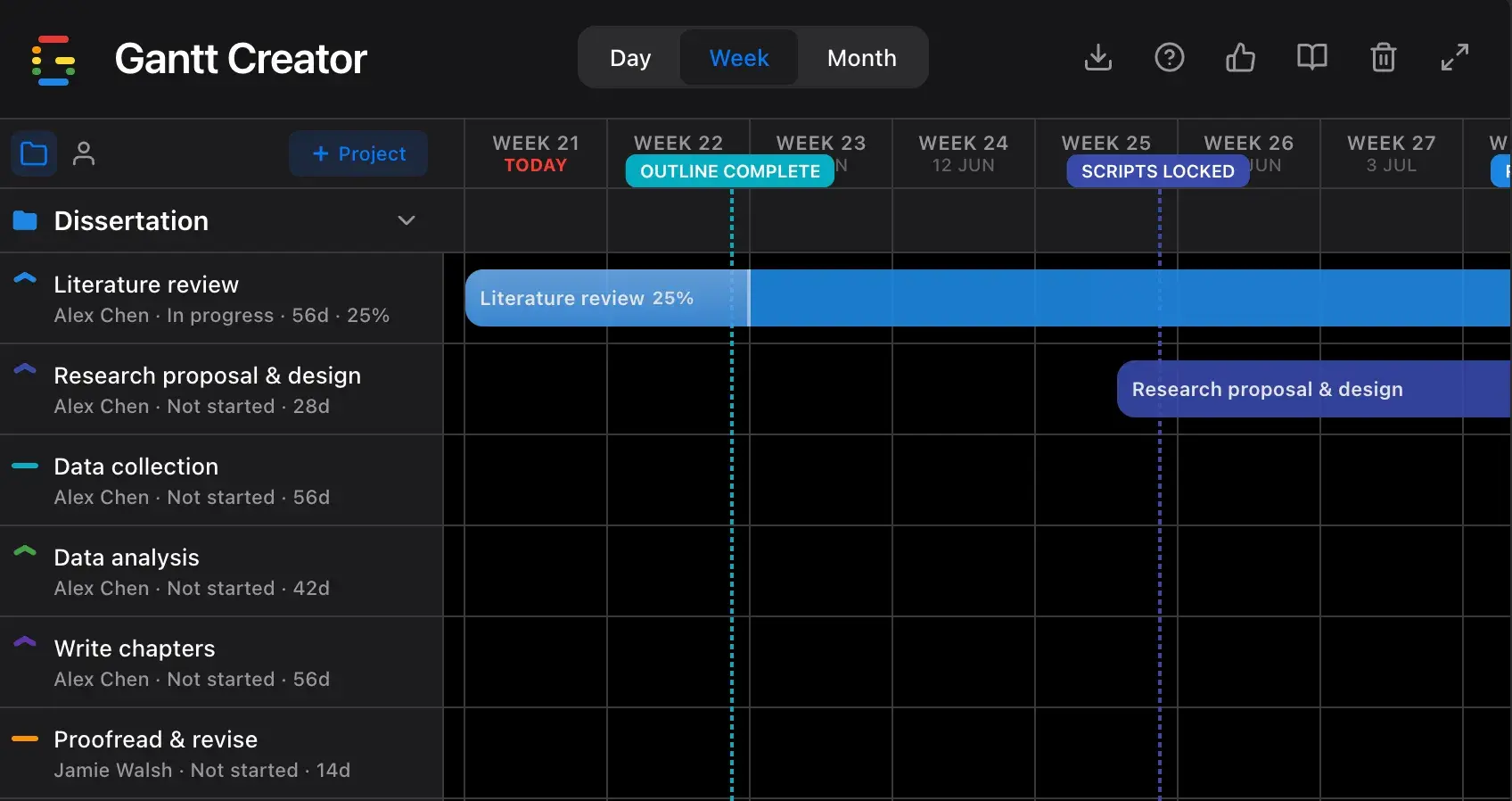The width and height of the screenshot is (1512, 801).
Task: Click 'Alex Chen · Not started · 42d' text
Action: (192, 589)
